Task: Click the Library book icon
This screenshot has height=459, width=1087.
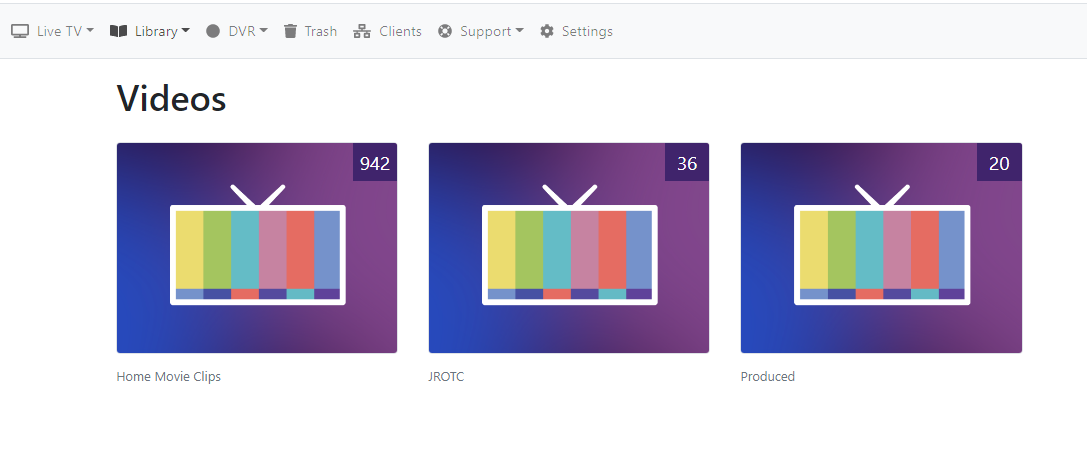Action: pos(118,31)
